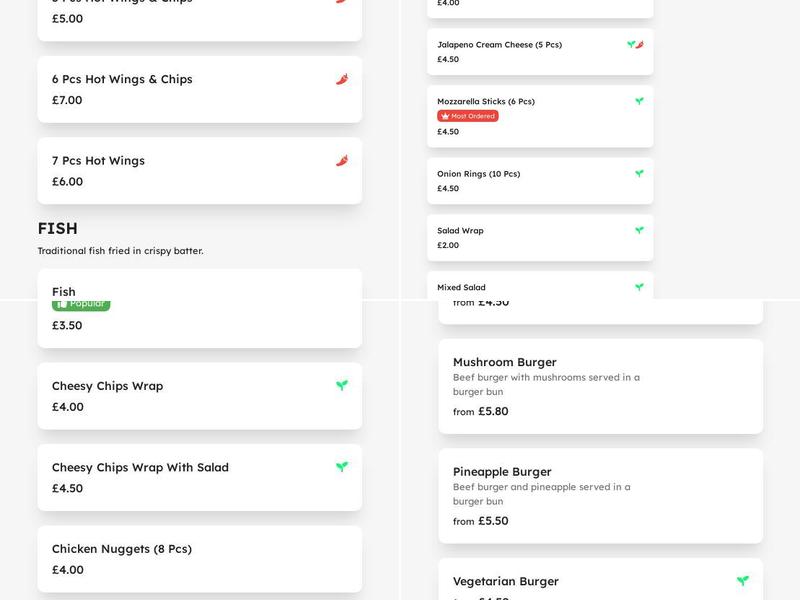This screenshot has height=600, width=800.
Task: Click the Salad Wrap menu item
Action: [540, 237]
